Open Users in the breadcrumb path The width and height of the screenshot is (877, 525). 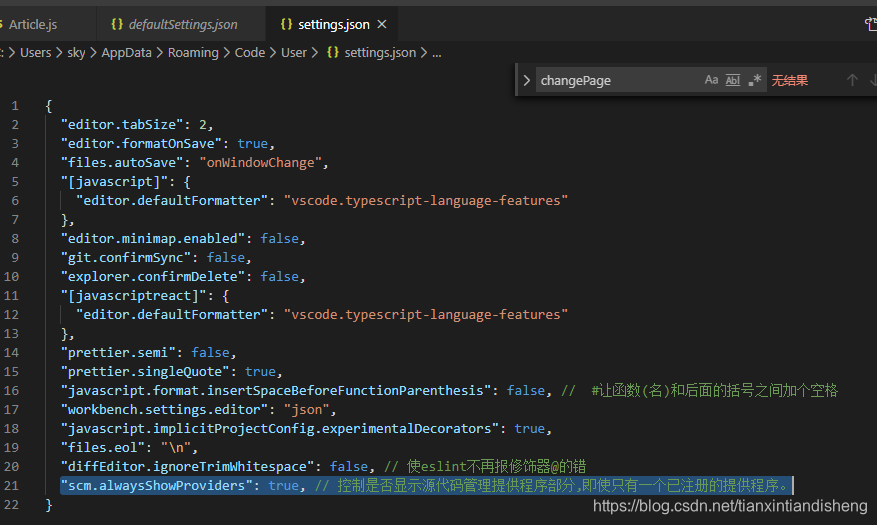35,53
